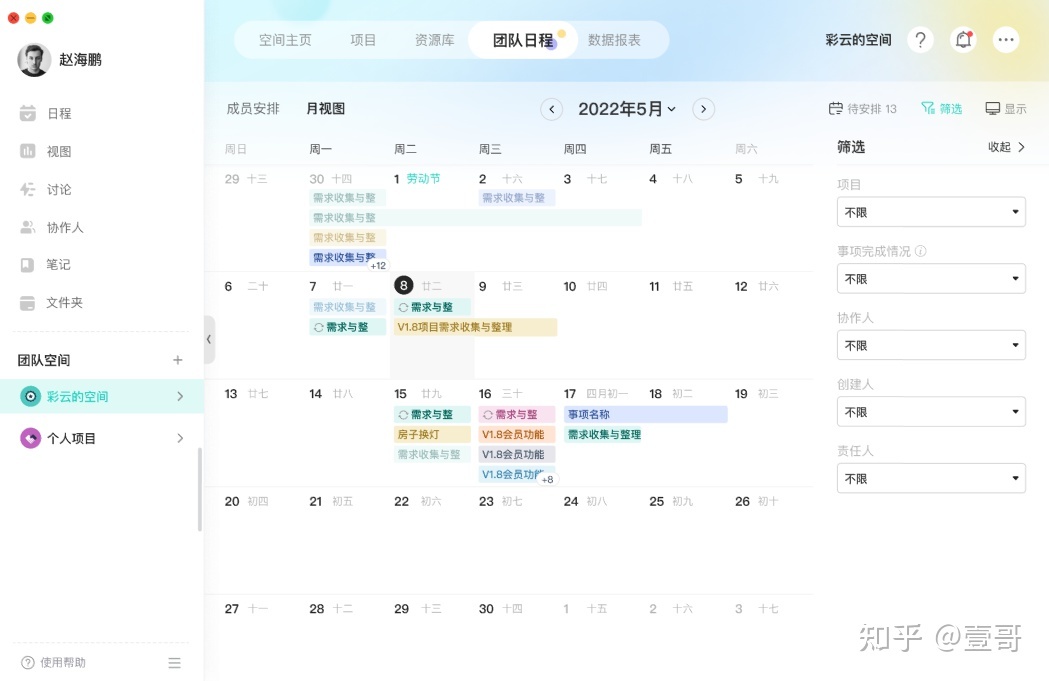The height and width of the screenshot is (681, 1049).
Task: Open notifications bell icon
Action: 963,40
